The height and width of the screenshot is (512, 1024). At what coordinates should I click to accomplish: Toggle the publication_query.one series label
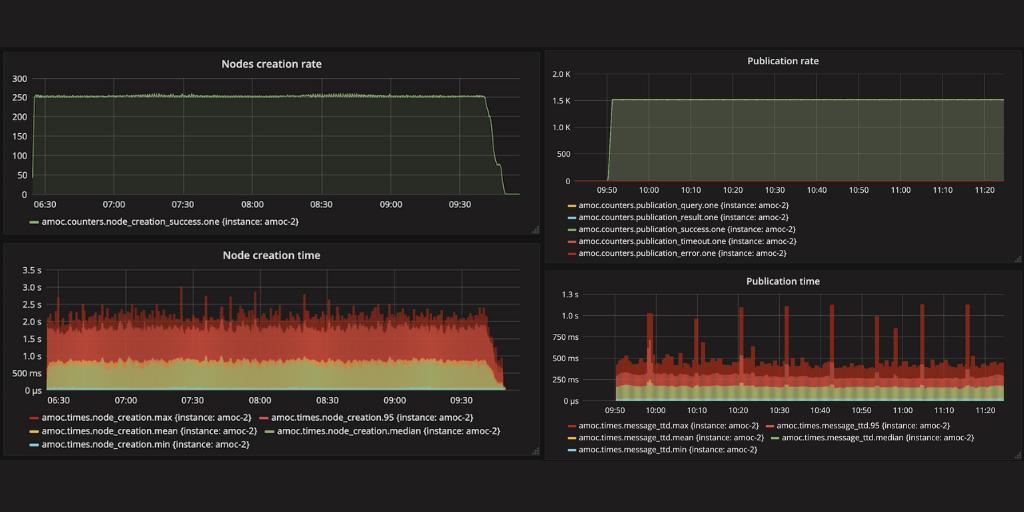(x=683, y=206)
